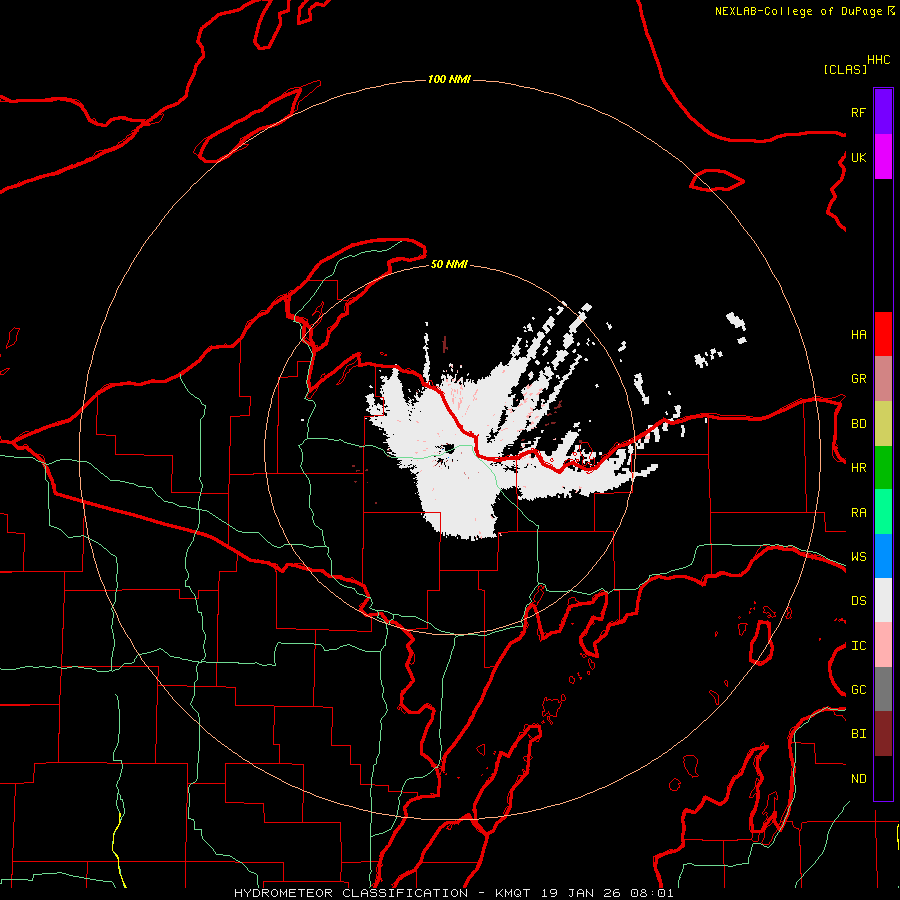Click the HA red legend swatch
The height and width of the screenshot is (900, 900).
click(883, 334)
